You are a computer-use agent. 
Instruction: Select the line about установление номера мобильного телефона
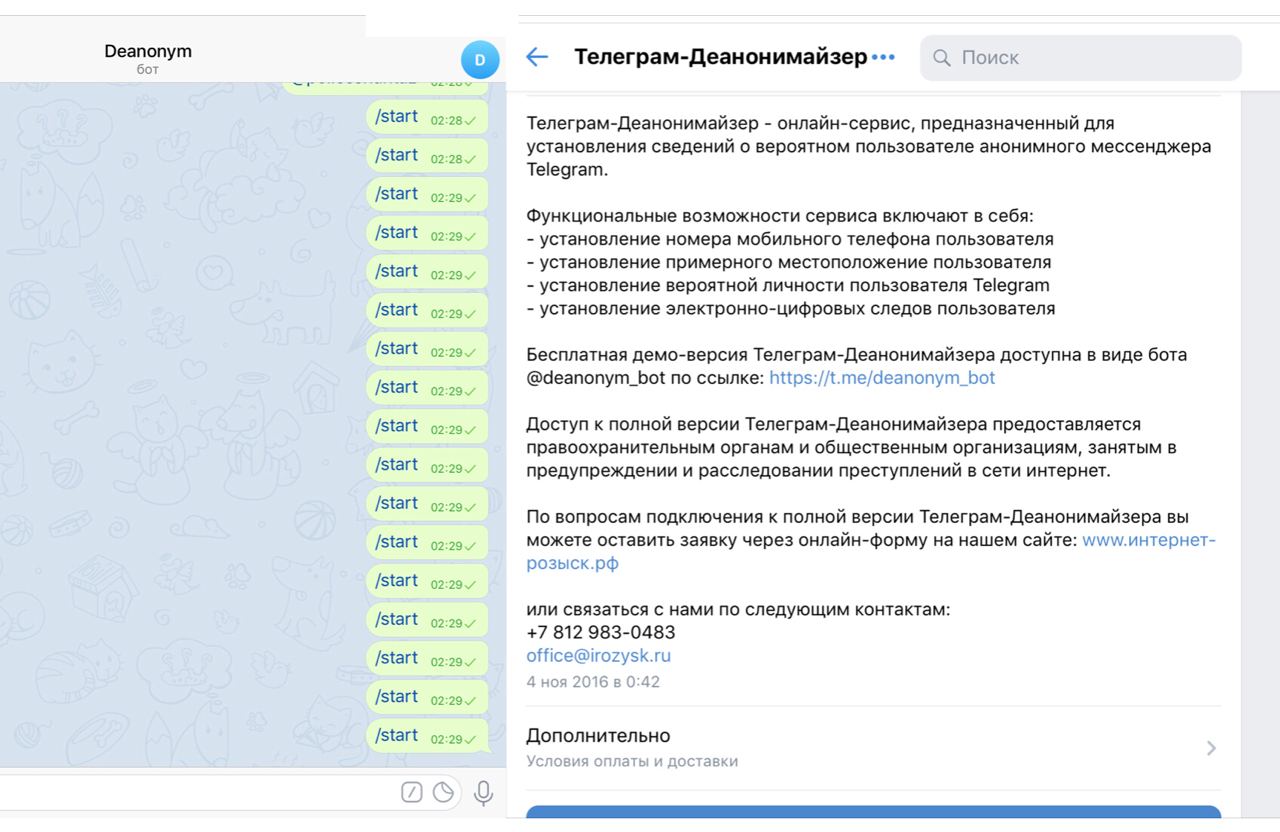point(790,240)
